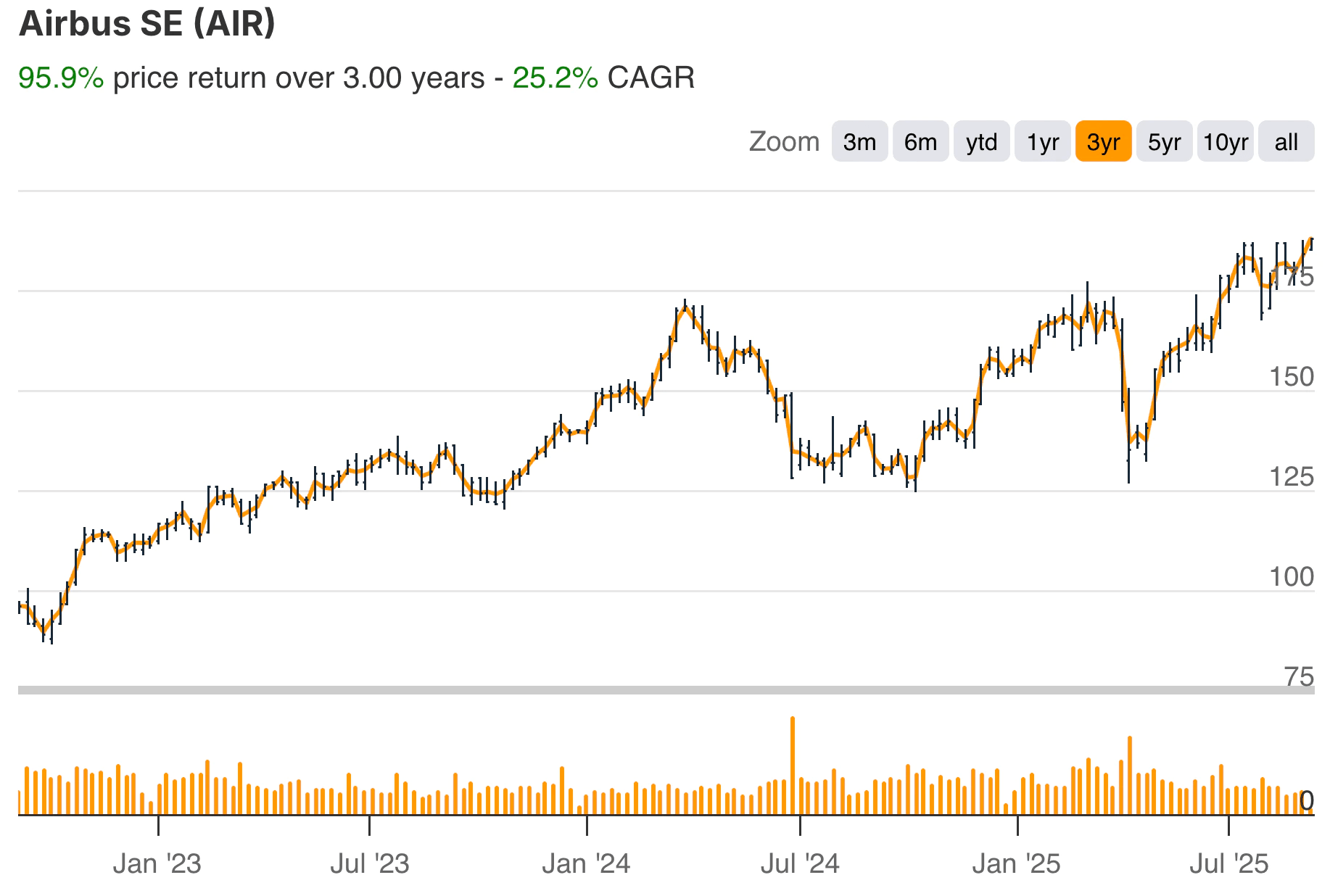Select the 3m zoom range button
The height and width of the screenshot is (896, 1330).
pyautogui.click(x=859, y=141)
